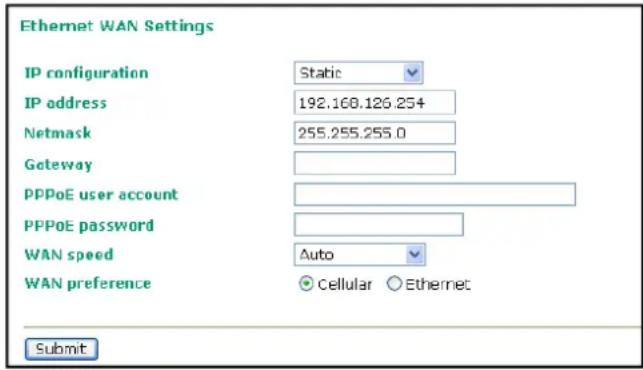Viewport: 643px width, 370px height.
Task: Click the WAN speed label
Action: [69, 255]
